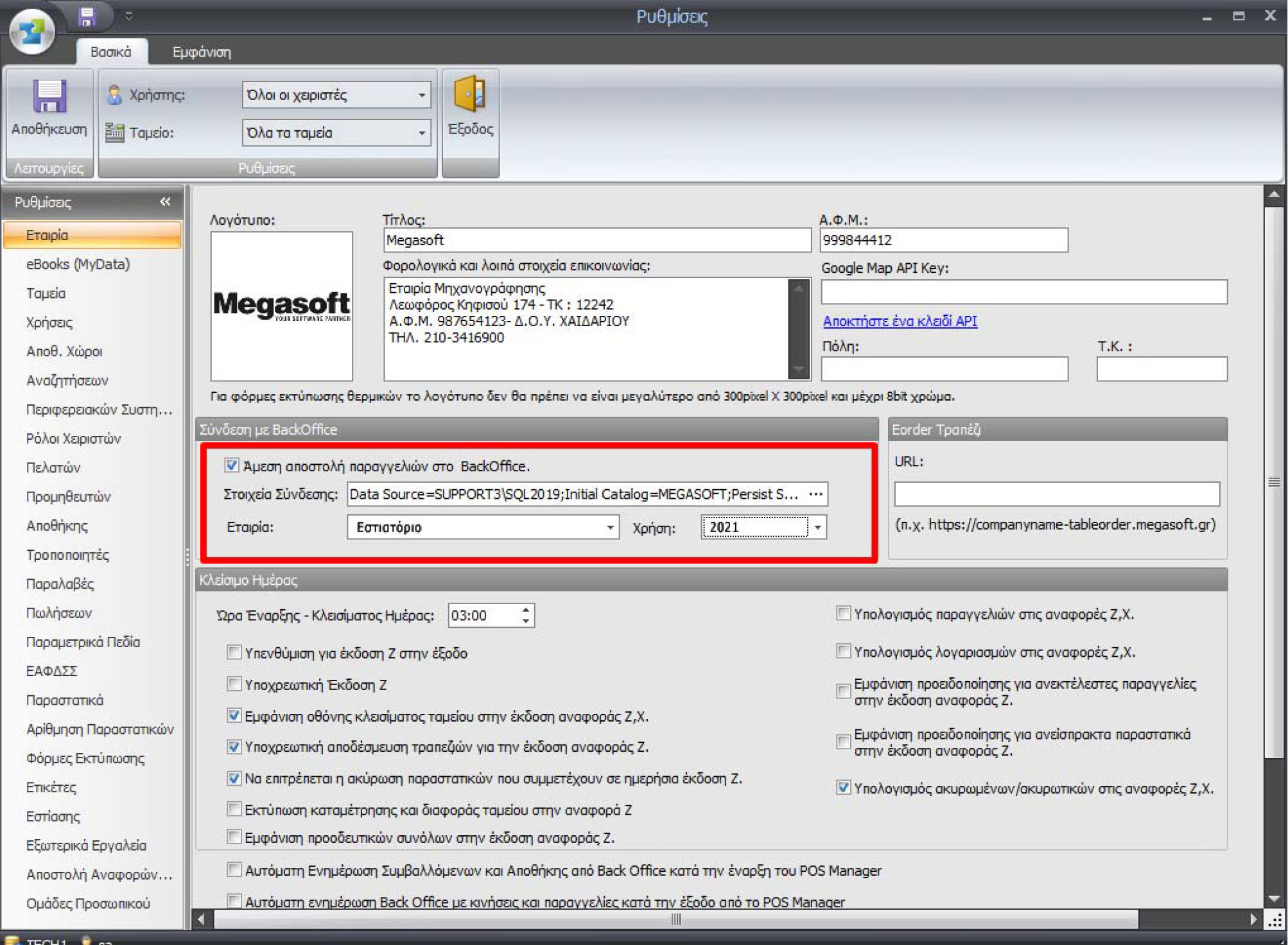Click the quick access toolbar customize arrow
Screen dimensions: 1288x945
[x=129, y=16]
